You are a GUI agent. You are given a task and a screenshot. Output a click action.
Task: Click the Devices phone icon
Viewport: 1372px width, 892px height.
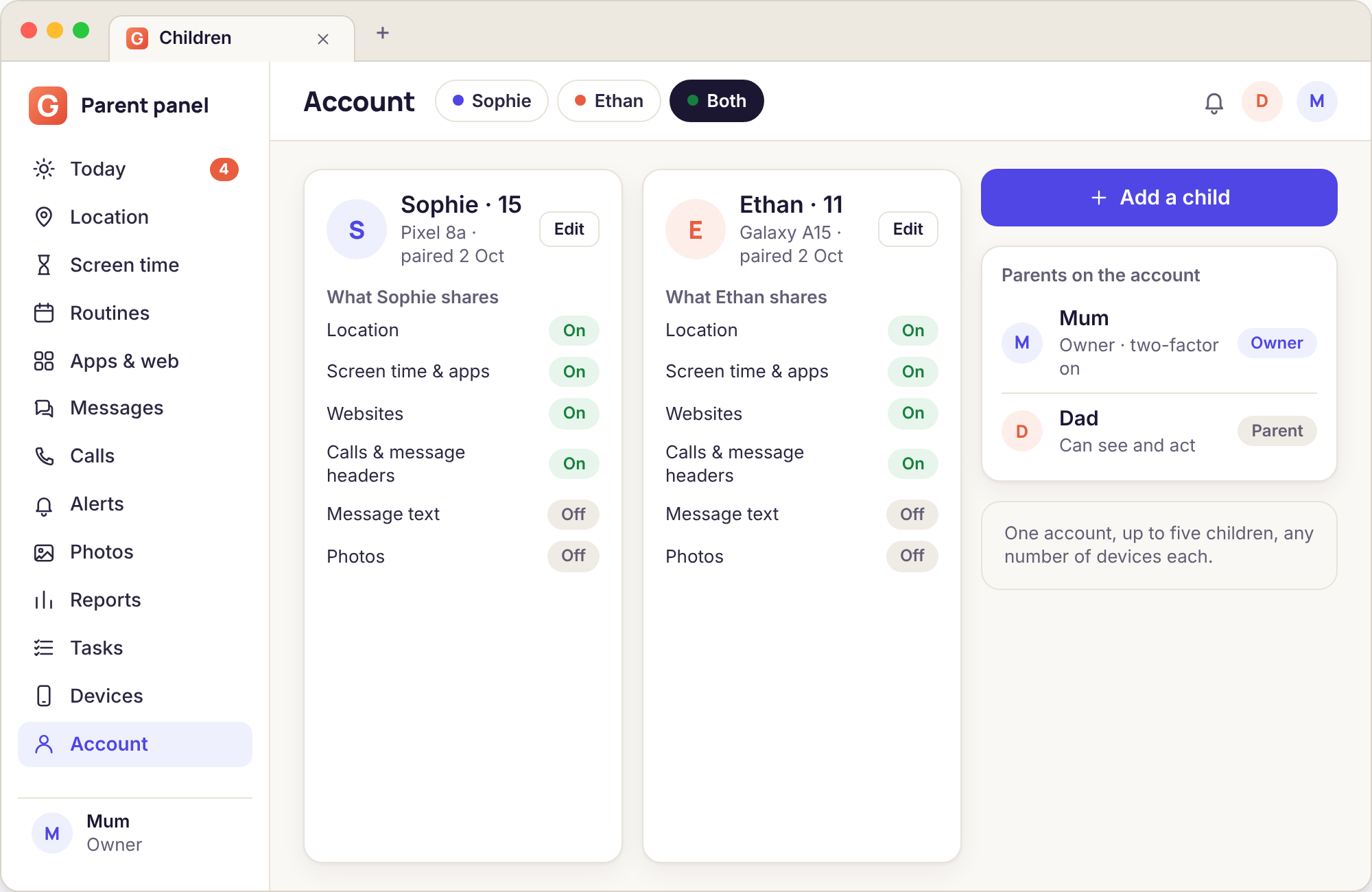point(44,696)
